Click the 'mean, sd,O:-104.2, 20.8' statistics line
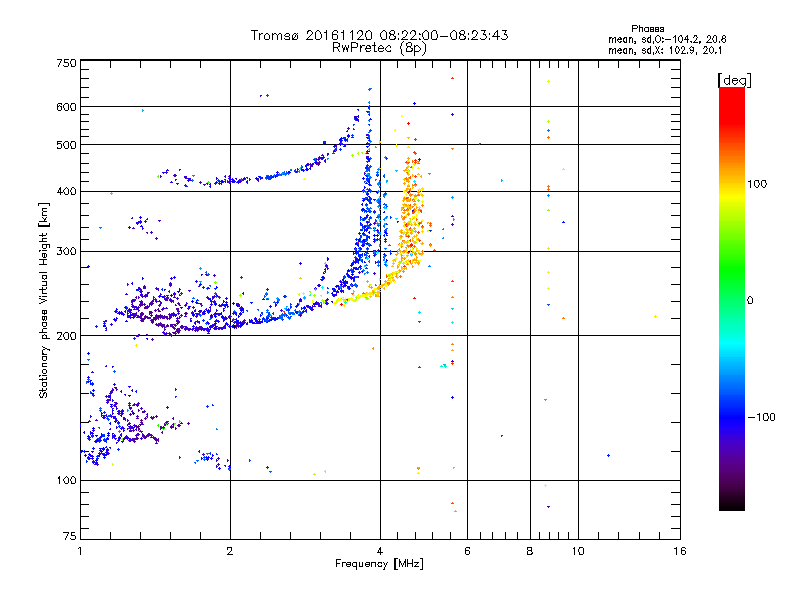The width and height of the screenshot is (800, 600). pos(667,39)
